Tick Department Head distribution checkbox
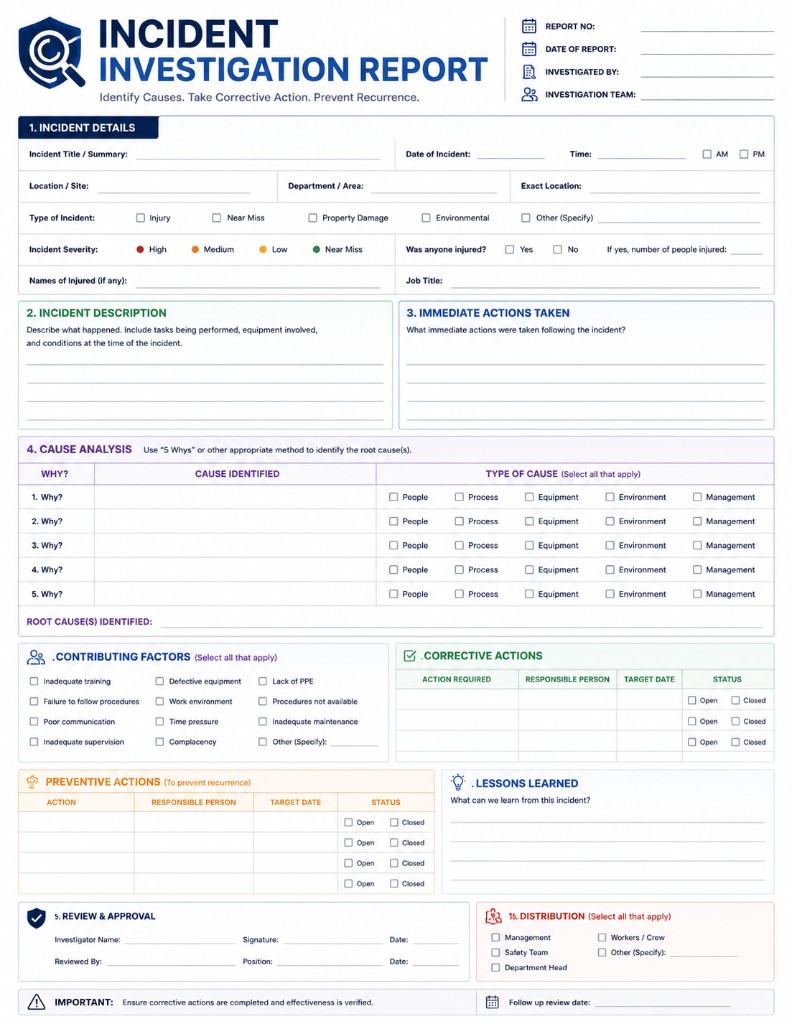 pos(496,967)
